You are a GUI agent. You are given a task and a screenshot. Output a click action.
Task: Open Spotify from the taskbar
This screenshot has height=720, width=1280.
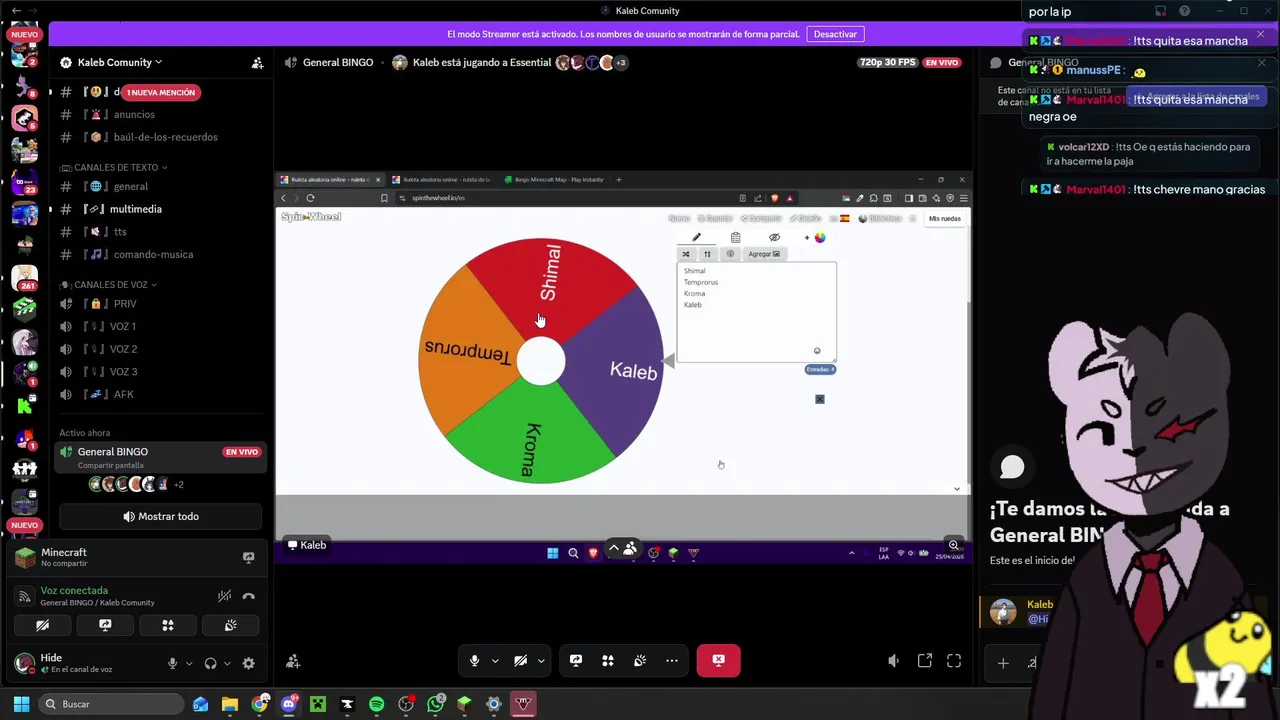click(x=376, y=704)
